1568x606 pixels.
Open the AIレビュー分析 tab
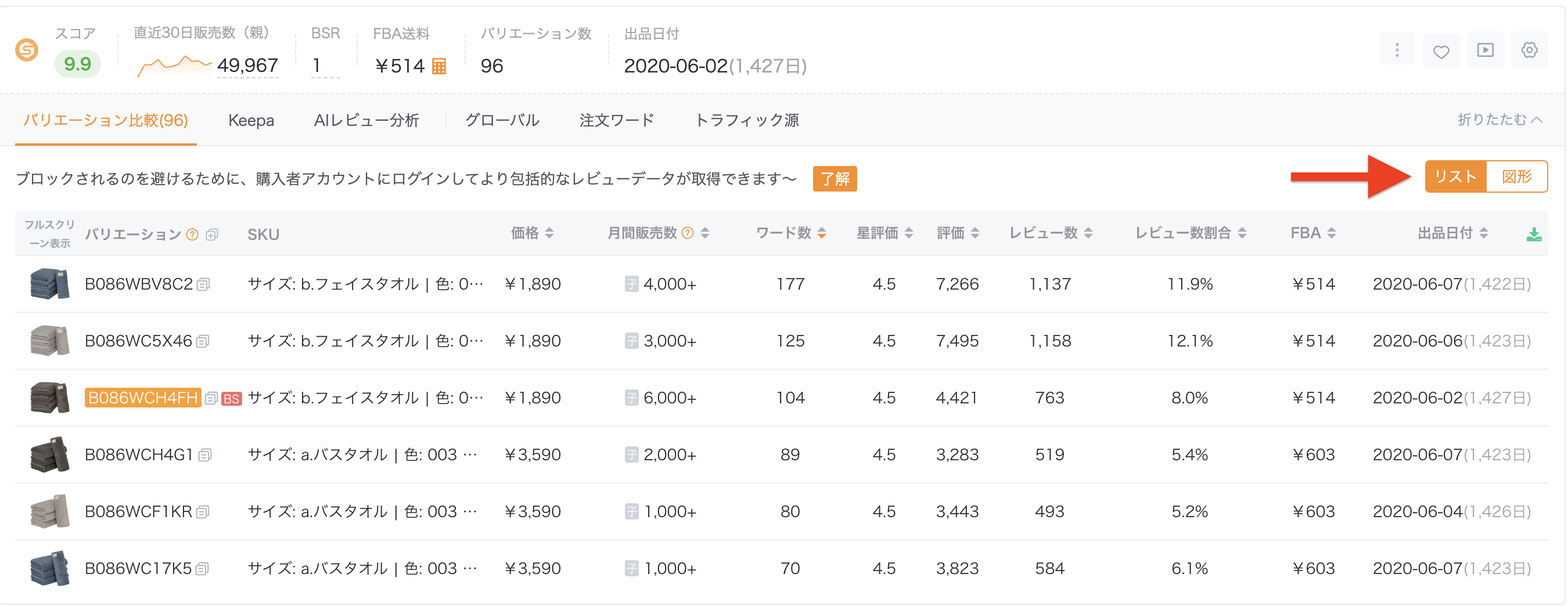[366, 121]
